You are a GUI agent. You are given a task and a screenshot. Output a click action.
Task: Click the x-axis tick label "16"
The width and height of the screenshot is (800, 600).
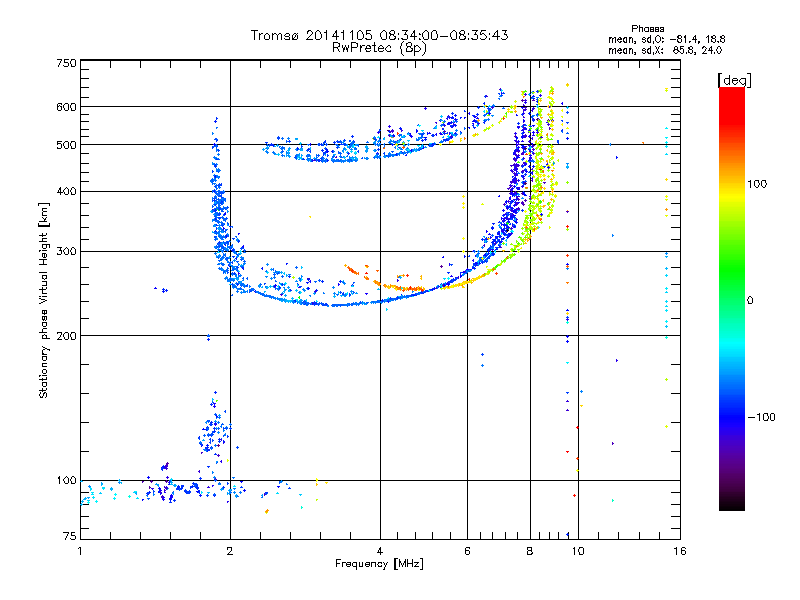[x=680, y=551]
